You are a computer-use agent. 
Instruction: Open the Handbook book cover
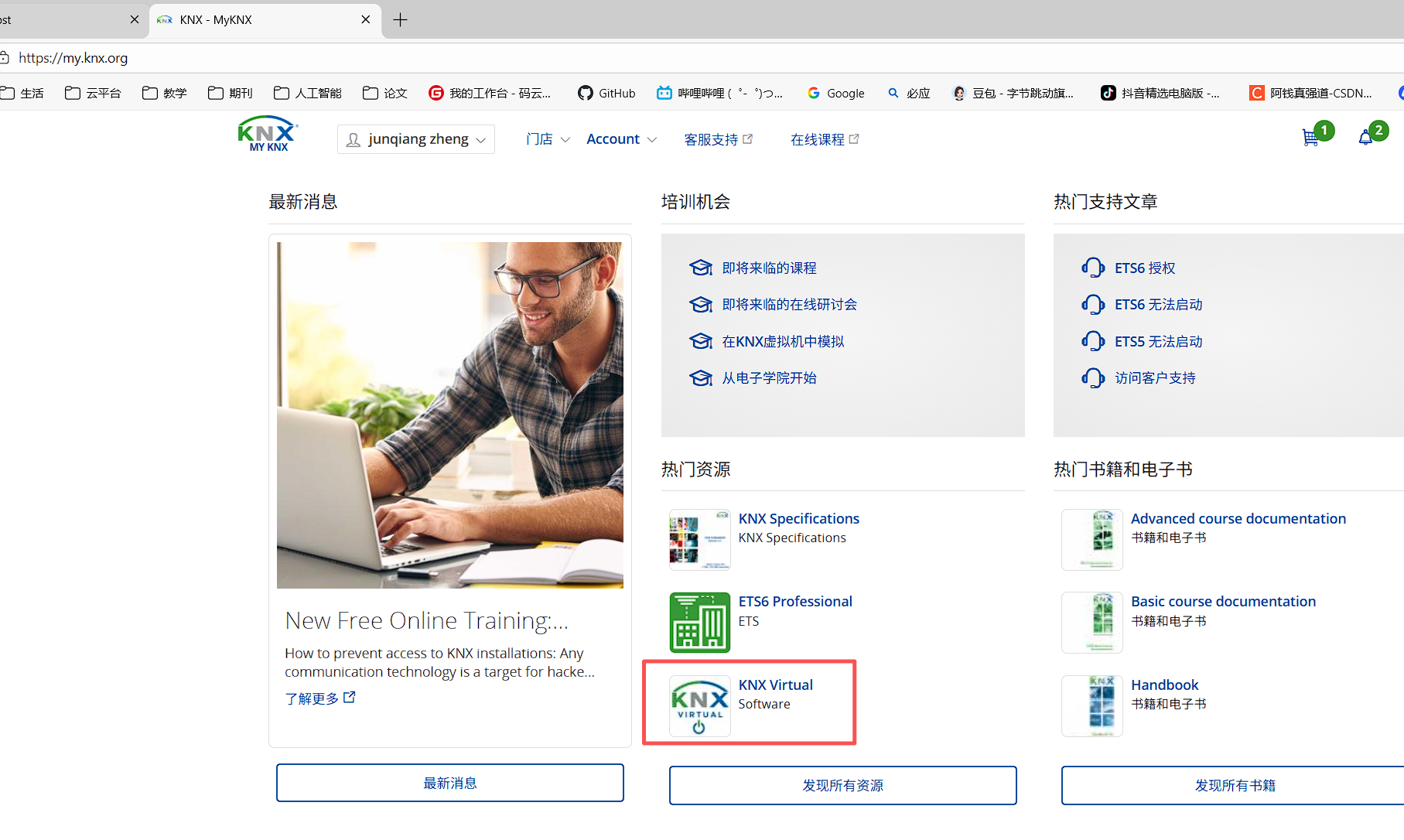tap(1092, 706)
